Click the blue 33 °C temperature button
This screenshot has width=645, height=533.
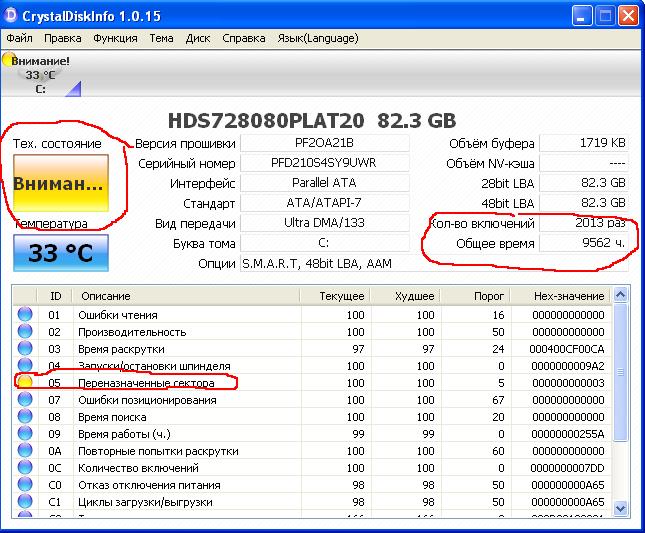coord(61,253)
